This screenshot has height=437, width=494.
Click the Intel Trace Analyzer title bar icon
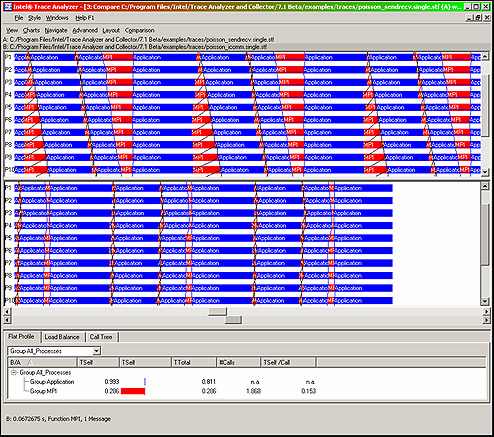8,6
